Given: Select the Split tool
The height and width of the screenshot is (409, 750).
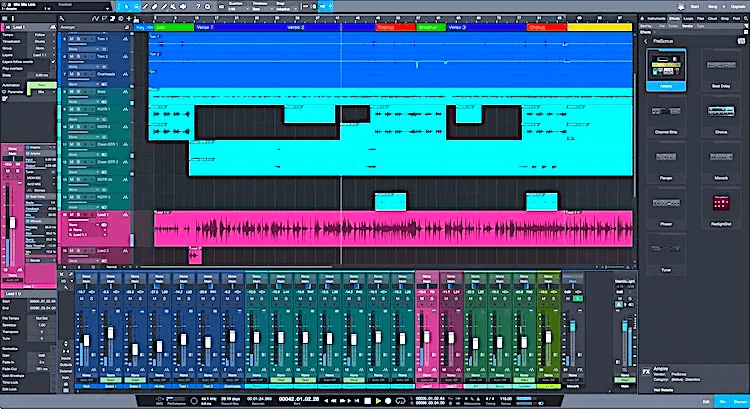Looking at the screenshot, I should click(x=145, y=7).
